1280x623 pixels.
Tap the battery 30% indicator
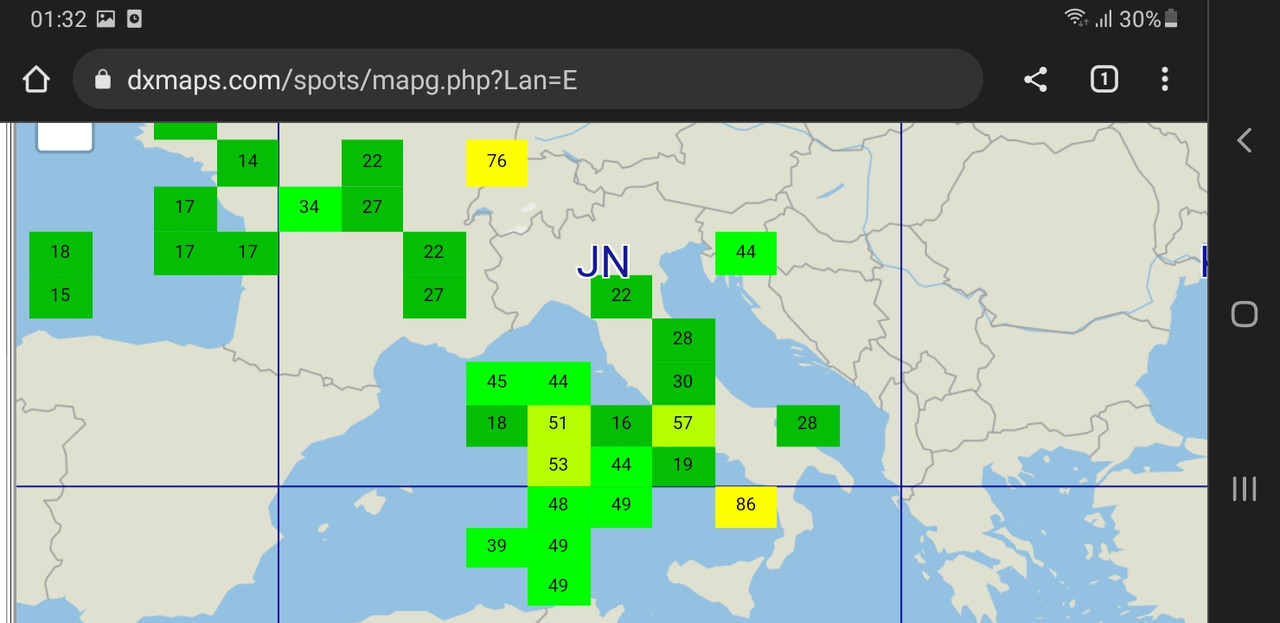pyautogui.click(x=1148, y=19)
